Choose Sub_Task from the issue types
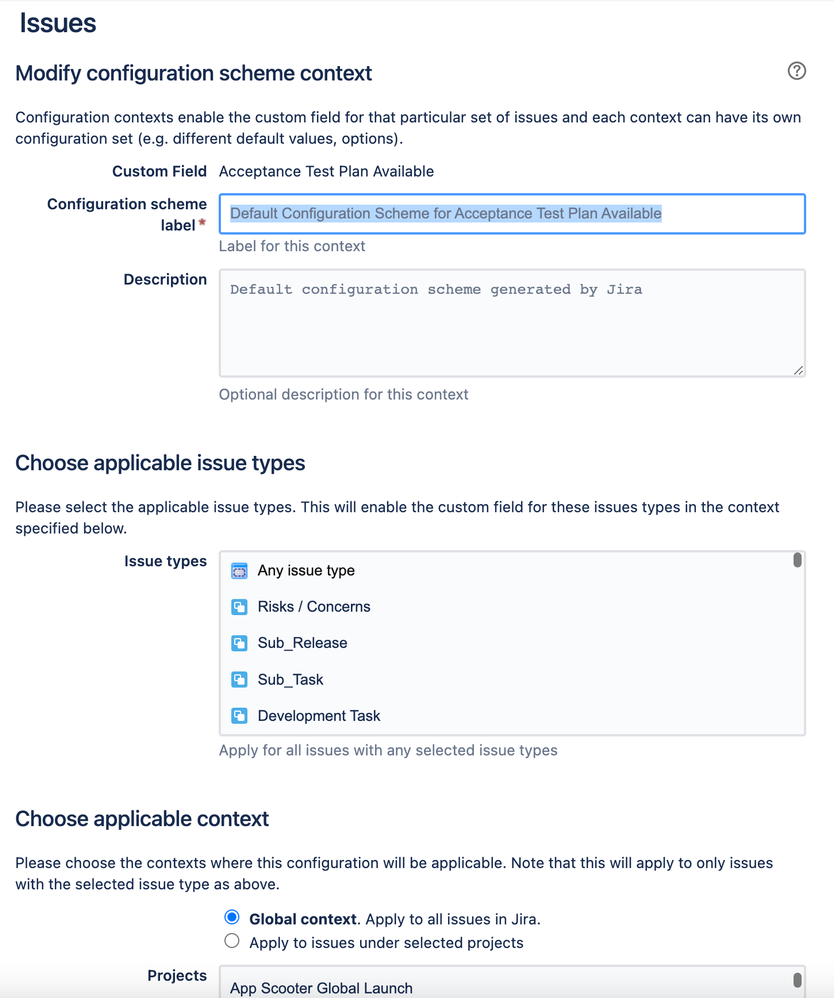This screenshot has height=998, width=834. pos(290,680)
